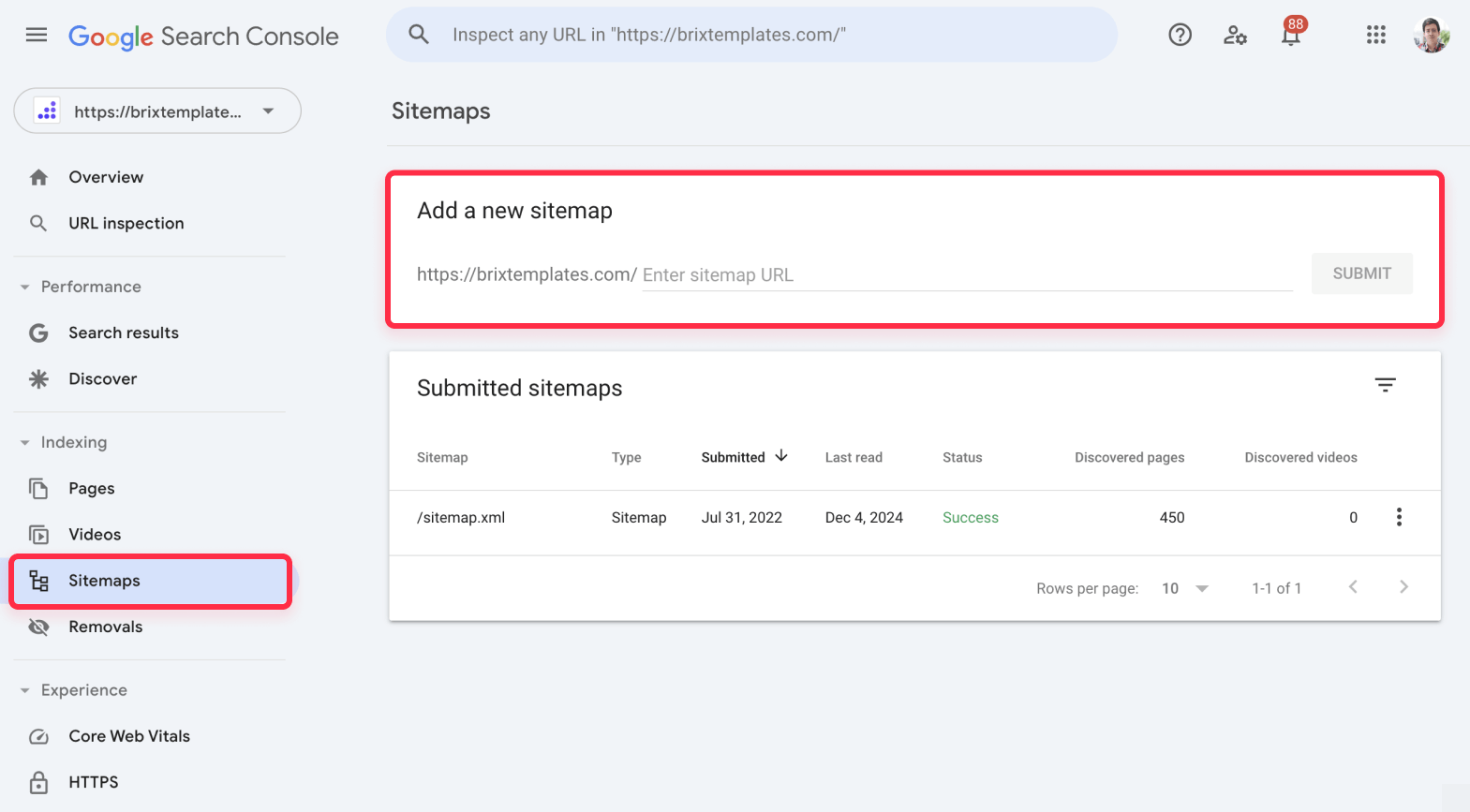Viewport: 1470px width, 812px height.
Task: Click the Removals crossed-eye icon
Action: (38, 627)
